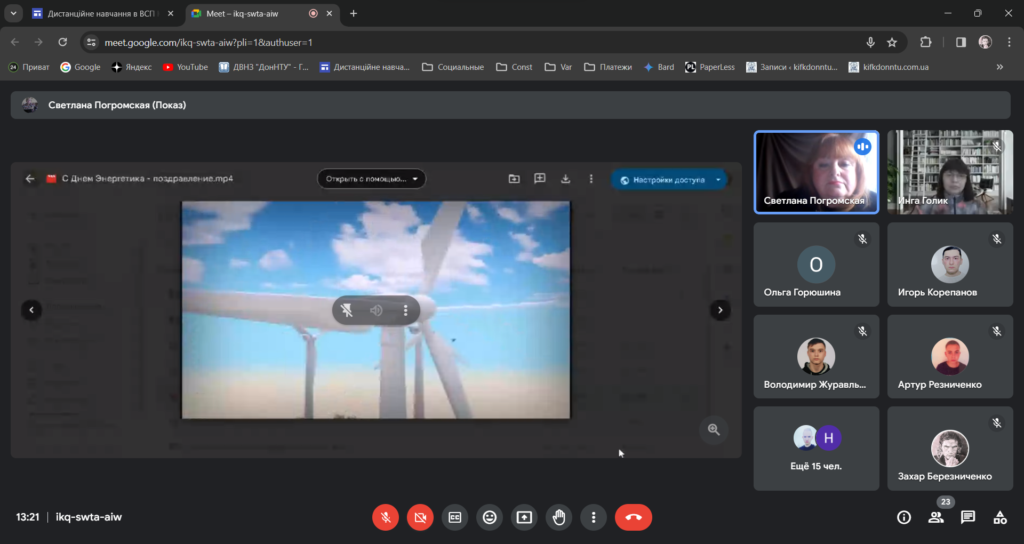
Task: Raise hand in the meeting
Action: point(558,517)
